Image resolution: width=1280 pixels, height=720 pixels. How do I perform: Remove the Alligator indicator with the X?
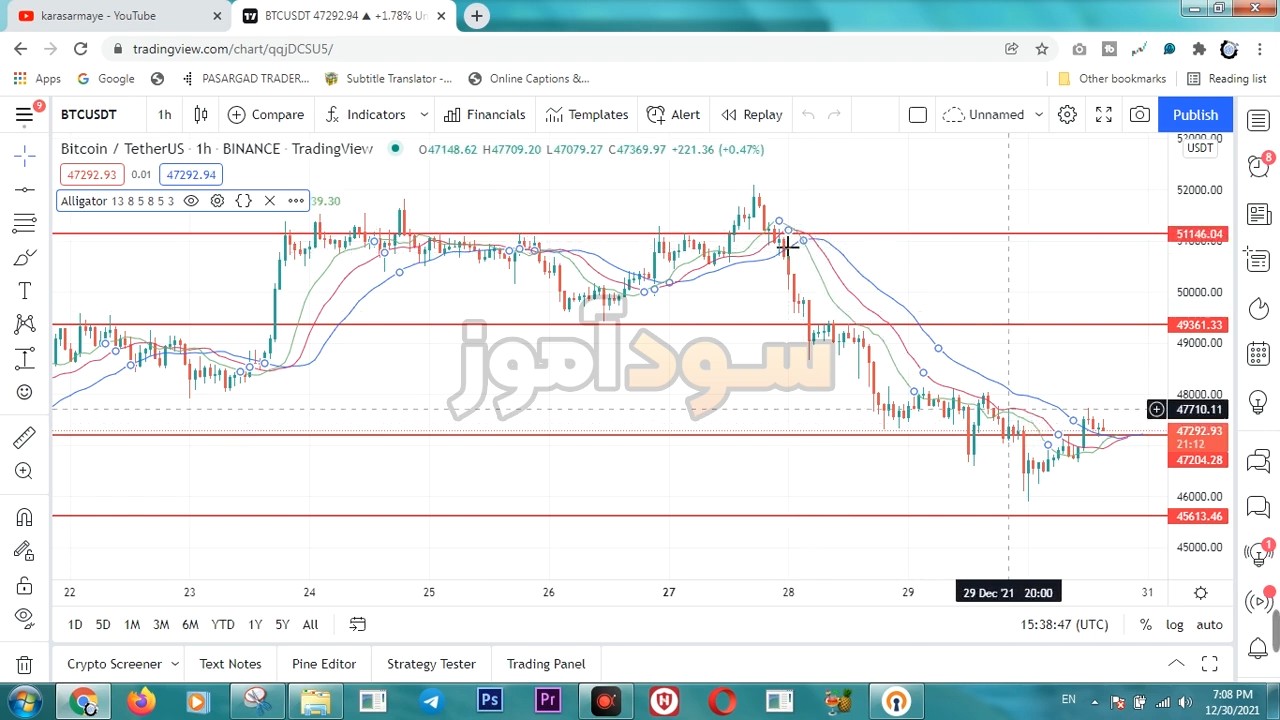click(269, 201)
